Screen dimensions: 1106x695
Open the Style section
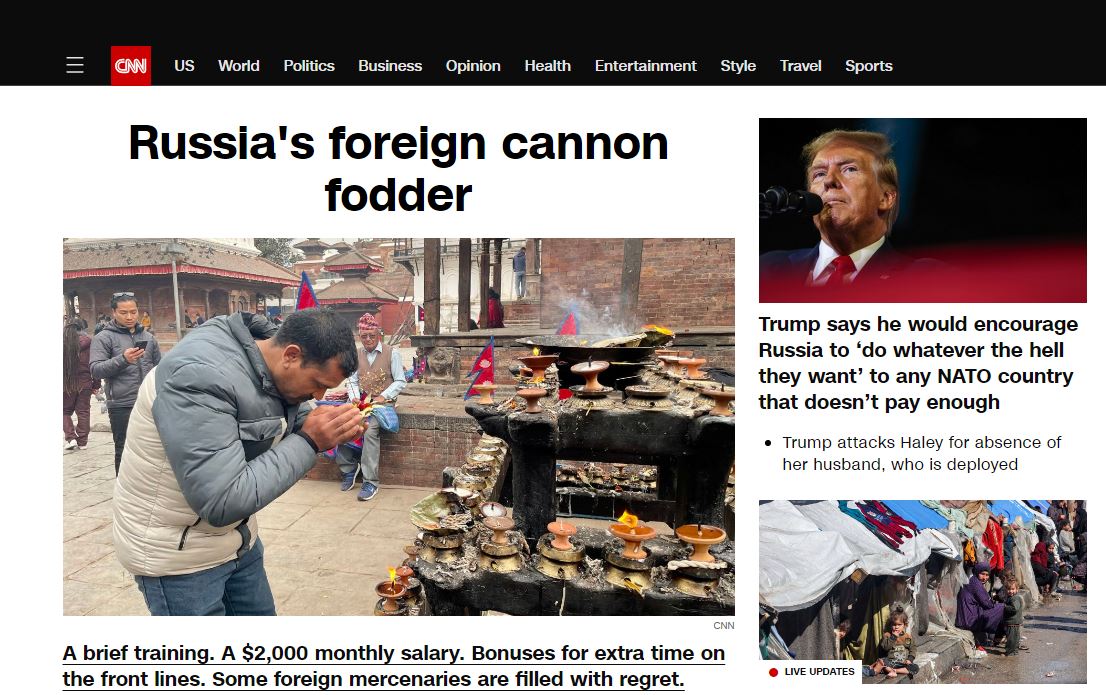(738, 66)
